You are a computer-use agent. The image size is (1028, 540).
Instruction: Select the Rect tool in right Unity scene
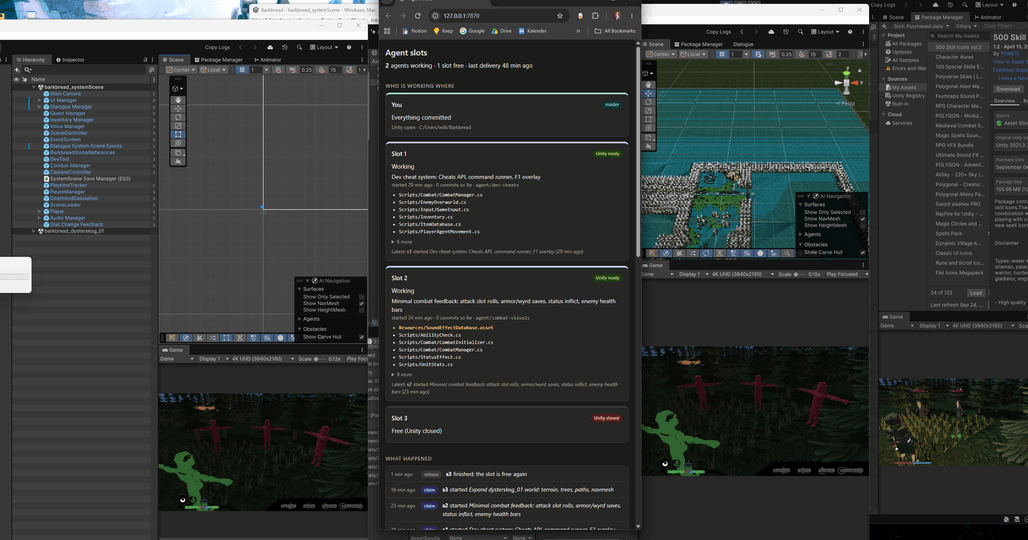click(x=648, y=119)
